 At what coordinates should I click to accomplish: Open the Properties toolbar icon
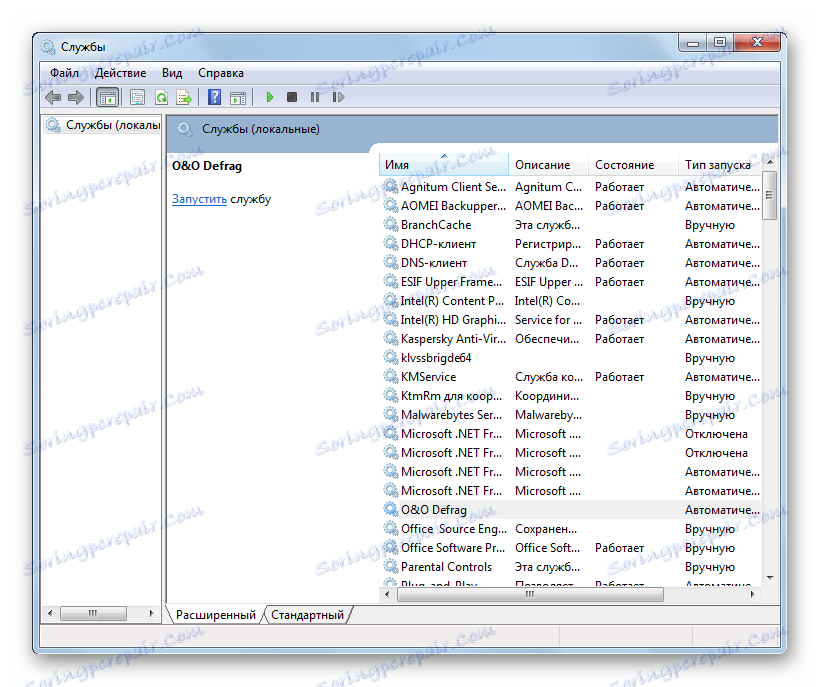tap(138, 97)
